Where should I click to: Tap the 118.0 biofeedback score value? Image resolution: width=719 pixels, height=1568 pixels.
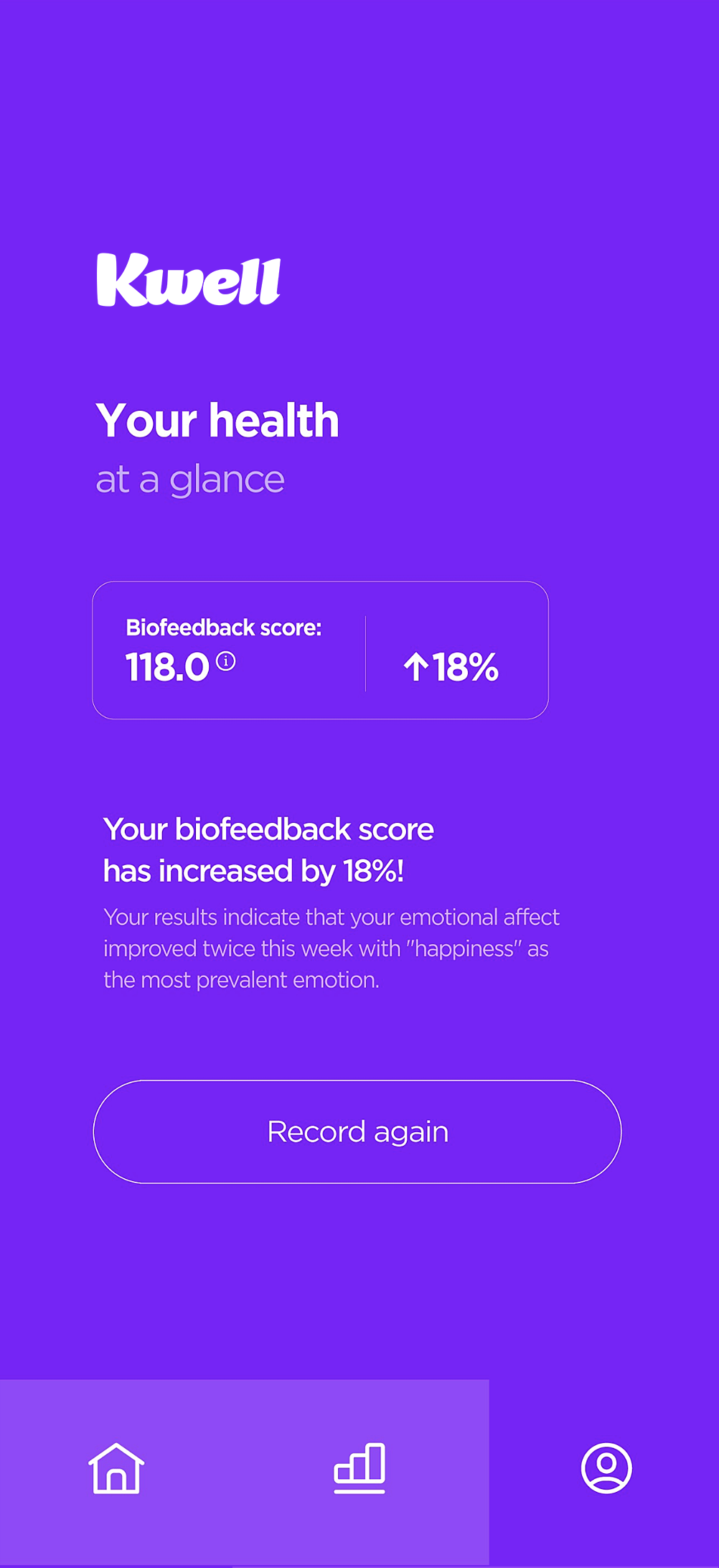coord(167,667)
